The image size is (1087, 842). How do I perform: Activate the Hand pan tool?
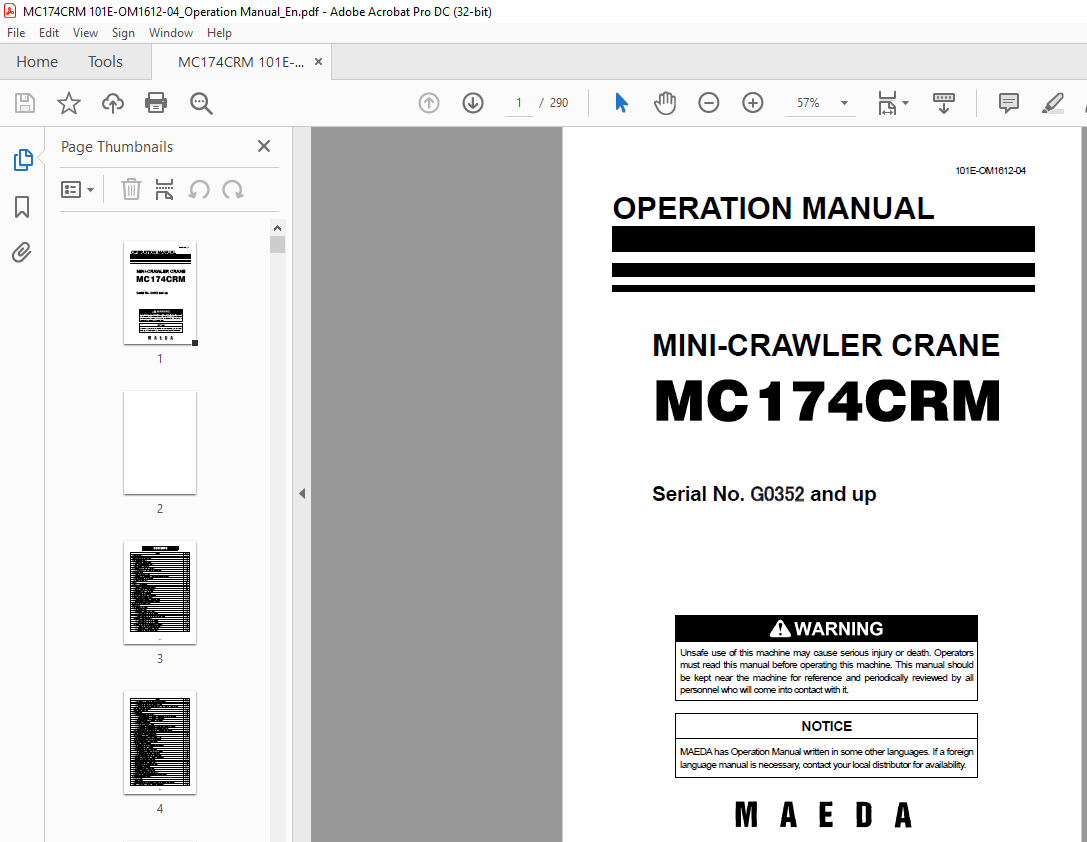664,103
